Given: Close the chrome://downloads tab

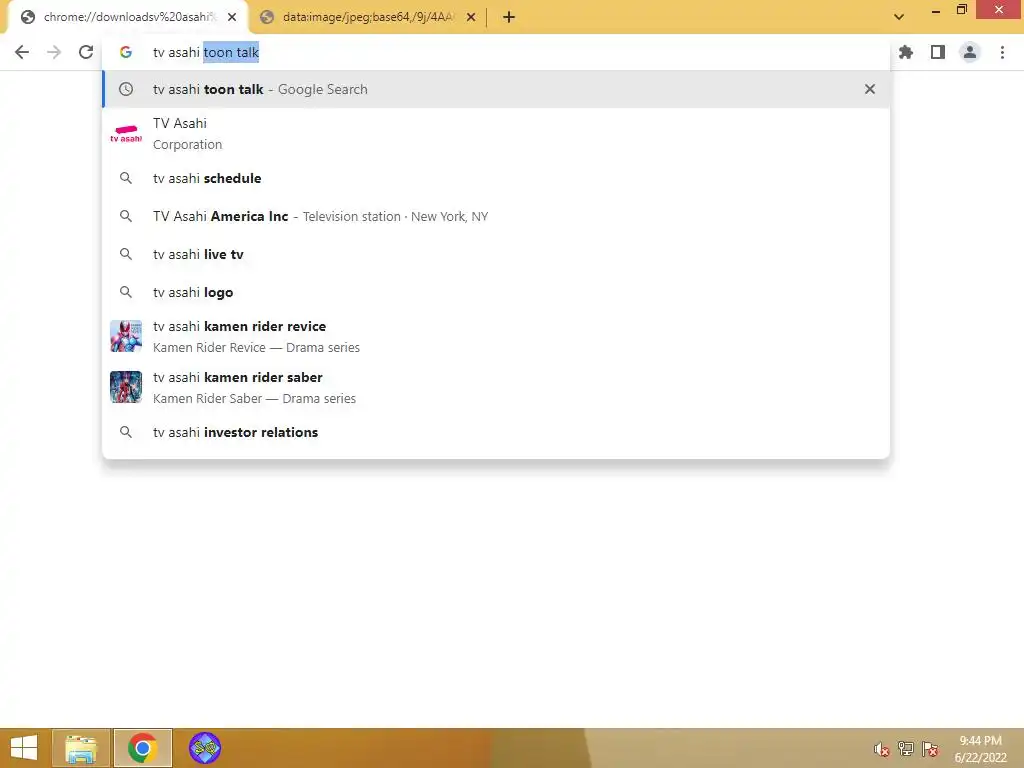Looking at the screenshot, I should pos(232,17).
